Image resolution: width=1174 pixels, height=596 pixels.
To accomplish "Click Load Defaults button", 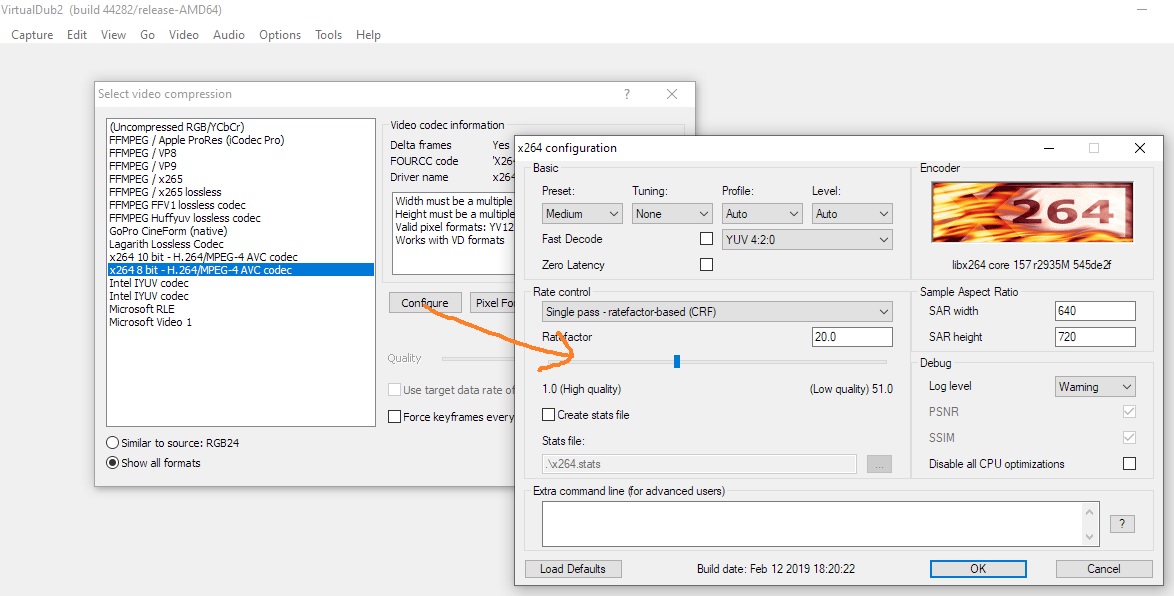I will [x=573, y=569].
